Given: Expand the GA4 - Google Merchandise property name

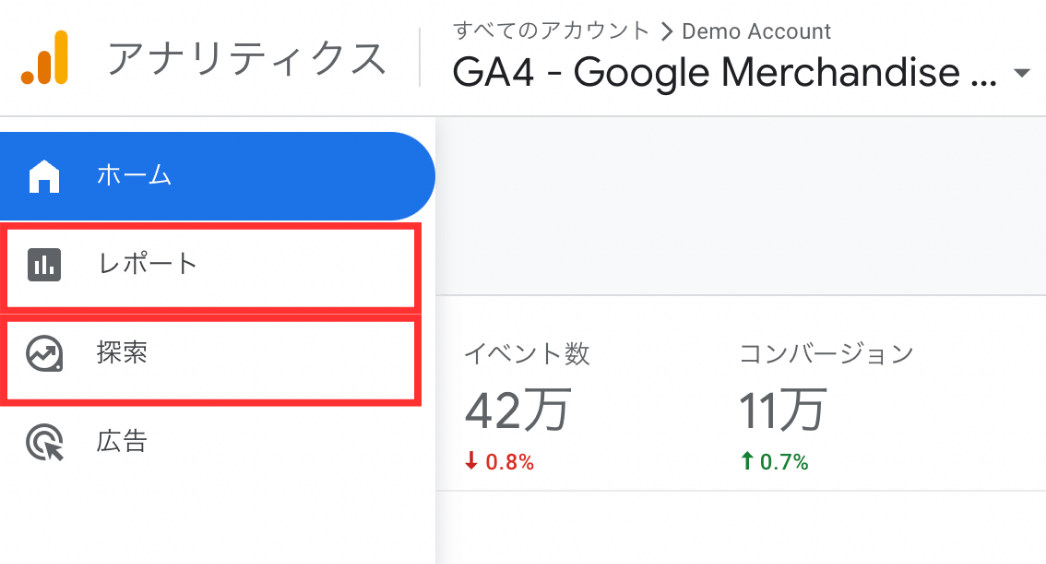Looking at the screenshot, I should coord(724,72).
